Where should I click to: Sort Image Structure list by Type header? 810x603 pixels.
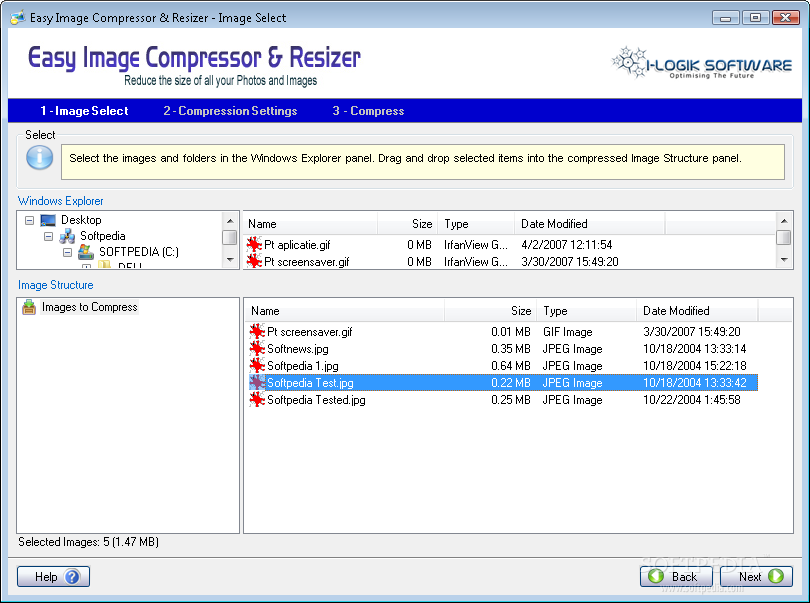[x=586, y=311]
